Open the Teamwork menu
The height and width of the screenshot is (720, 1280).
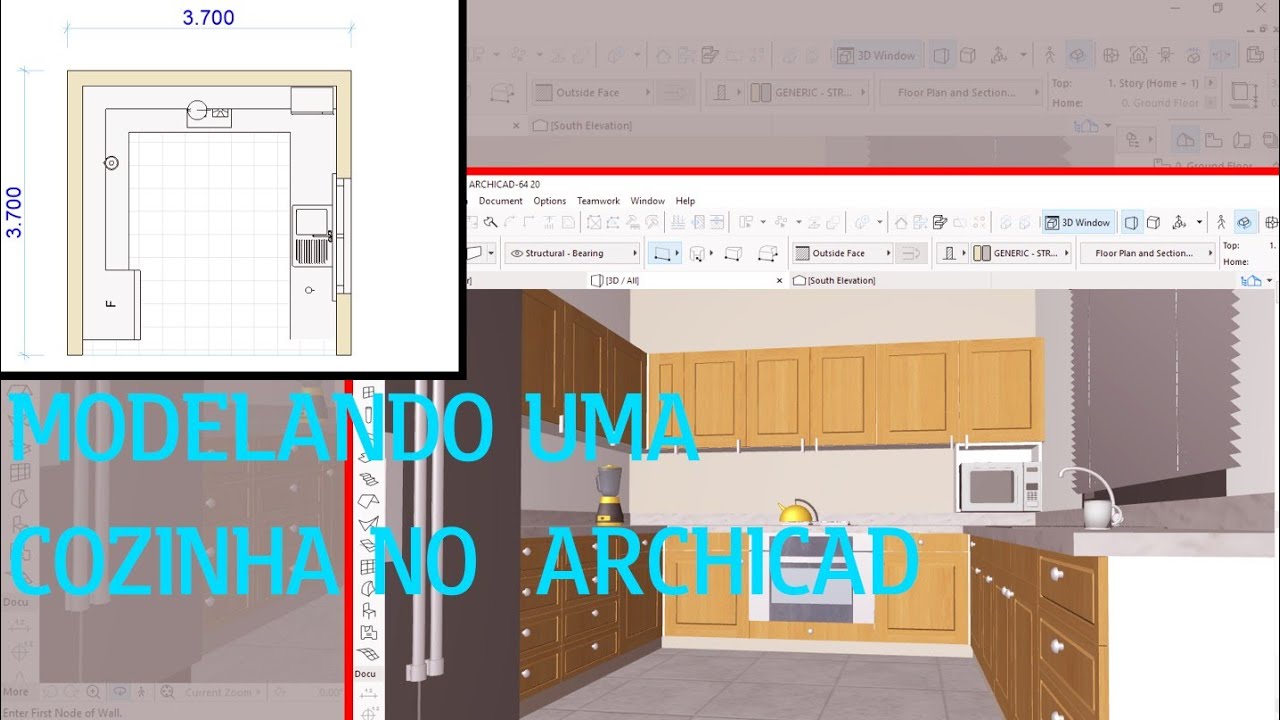598,201
